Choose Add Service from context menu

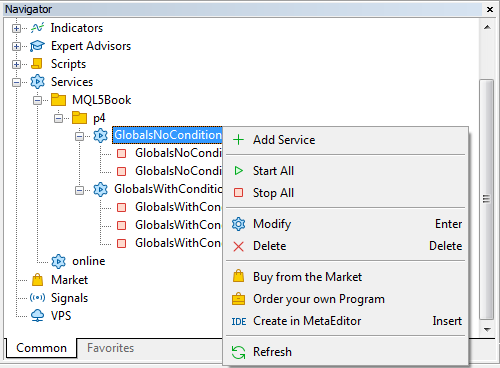[346, 140]
